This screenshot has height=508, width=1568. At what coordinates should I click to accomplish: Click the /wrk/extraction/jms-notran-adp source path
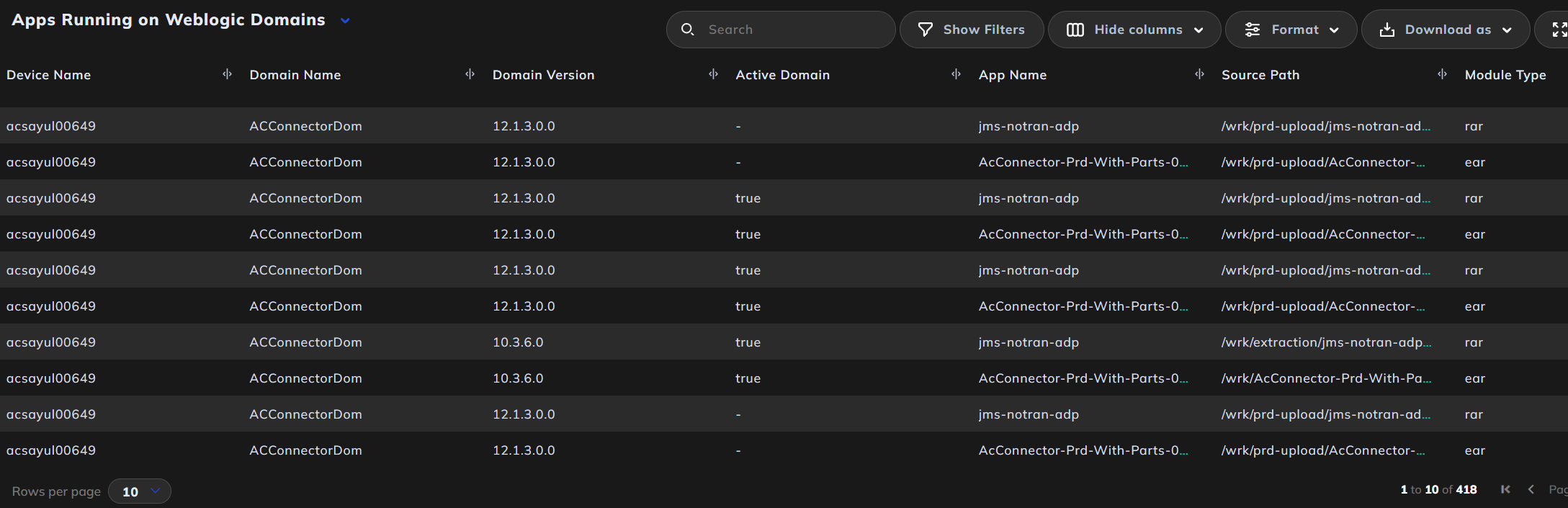pos(1326,342)
